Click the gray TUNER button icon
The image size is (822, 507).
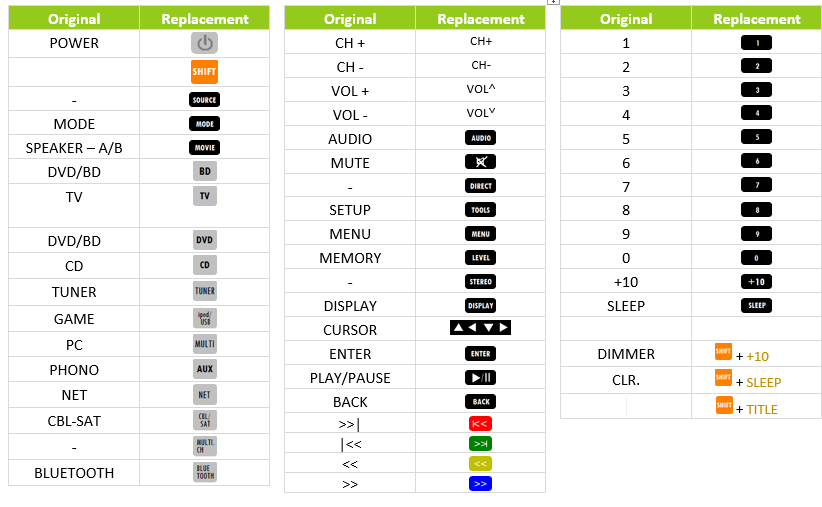[x=204, y=291]
